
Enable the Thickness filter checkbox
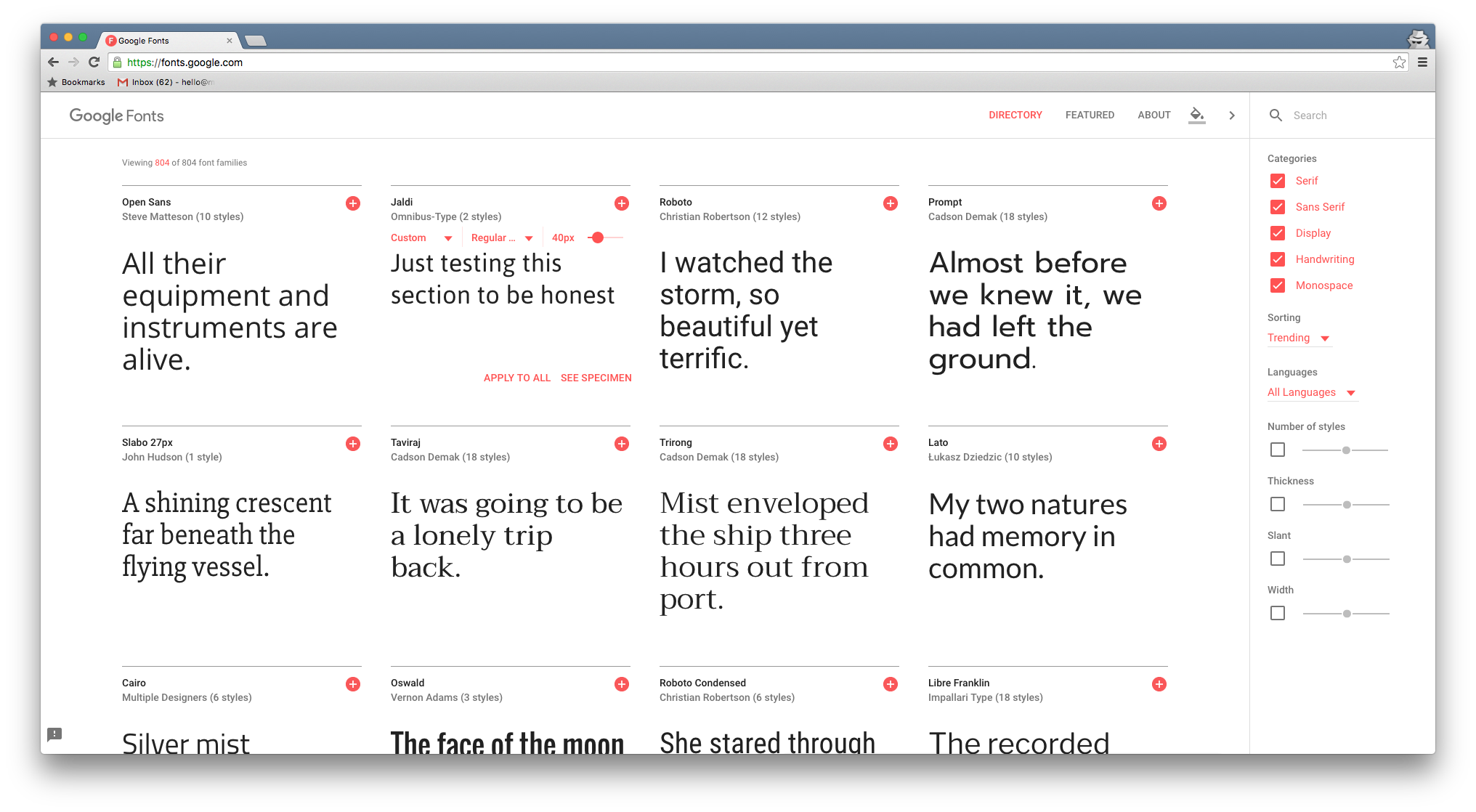tap(1278, 504)
